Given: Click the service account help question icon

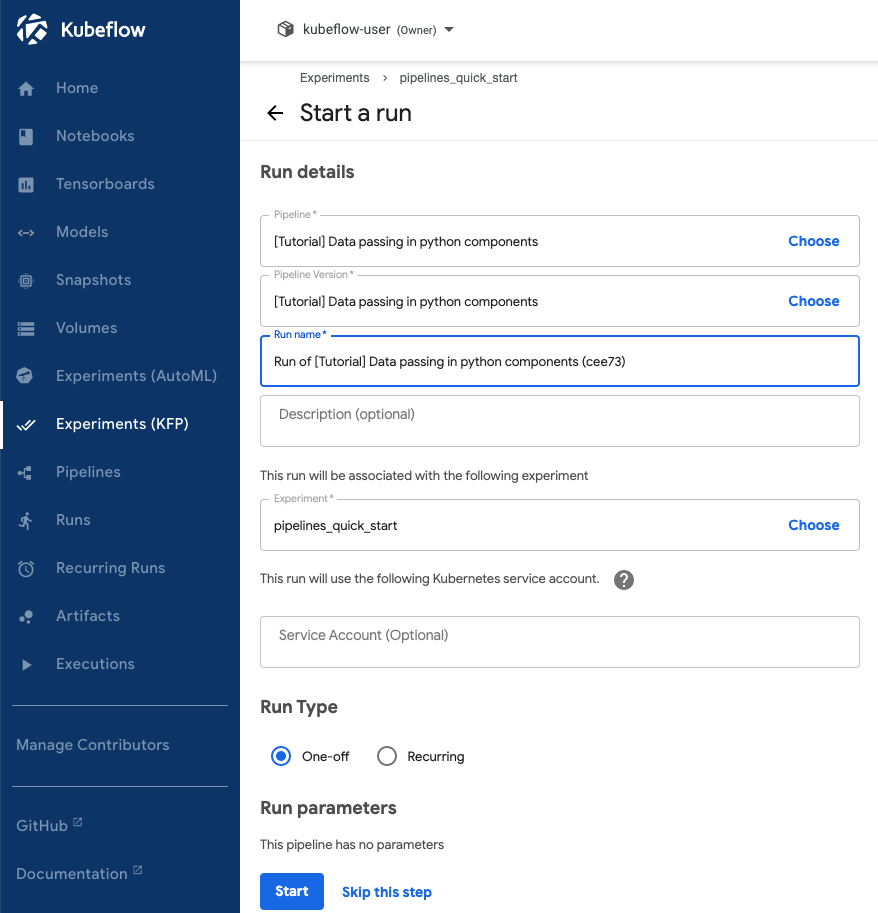Looking at the screenshot, I should (624, 580).
